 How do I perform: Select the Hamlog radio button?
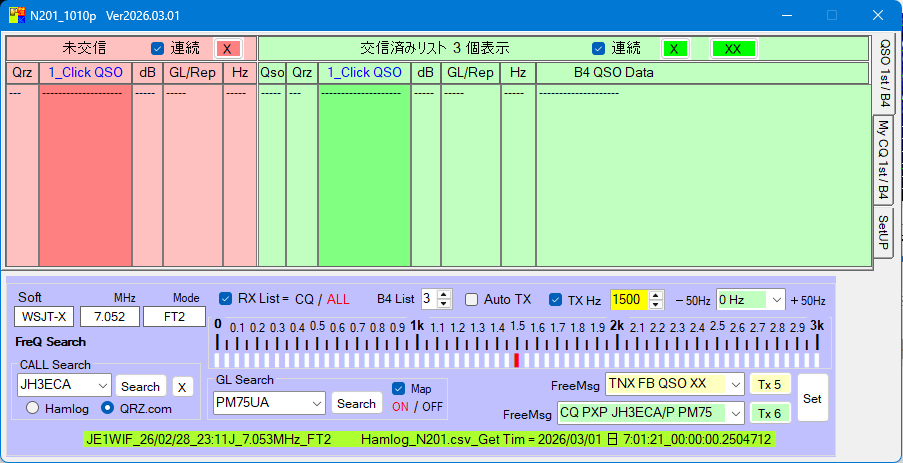pyautogui.click(x=33, y=408)
